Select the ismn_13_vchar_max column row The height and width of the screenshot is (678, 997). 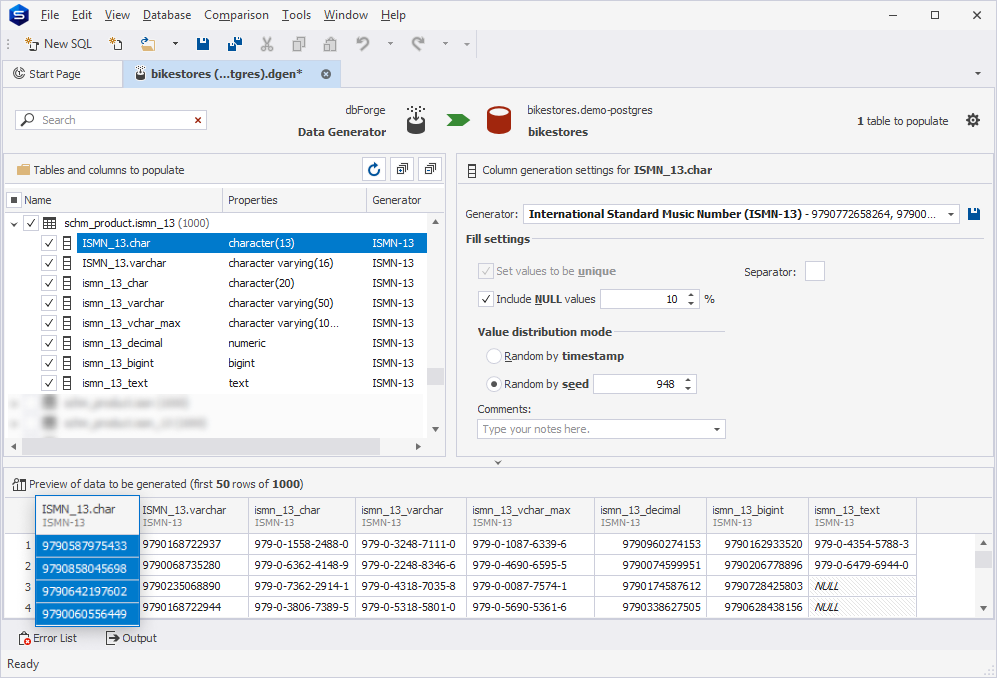tap(251, 323)
